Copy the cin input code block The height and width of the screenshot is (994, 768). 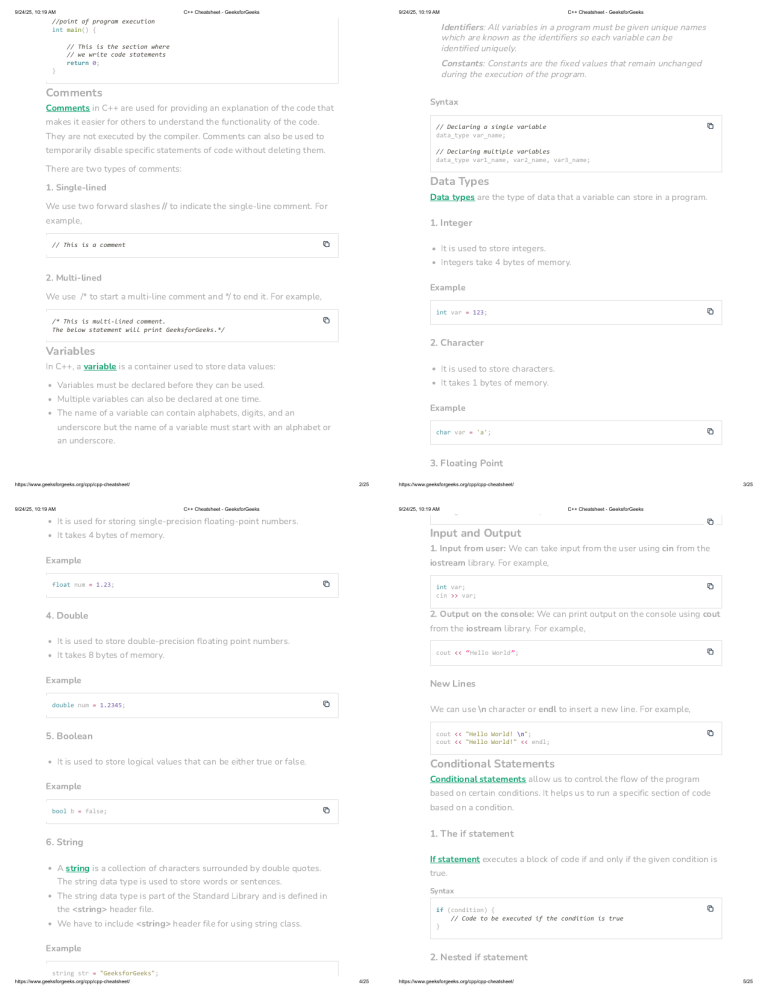coord(710,586)
